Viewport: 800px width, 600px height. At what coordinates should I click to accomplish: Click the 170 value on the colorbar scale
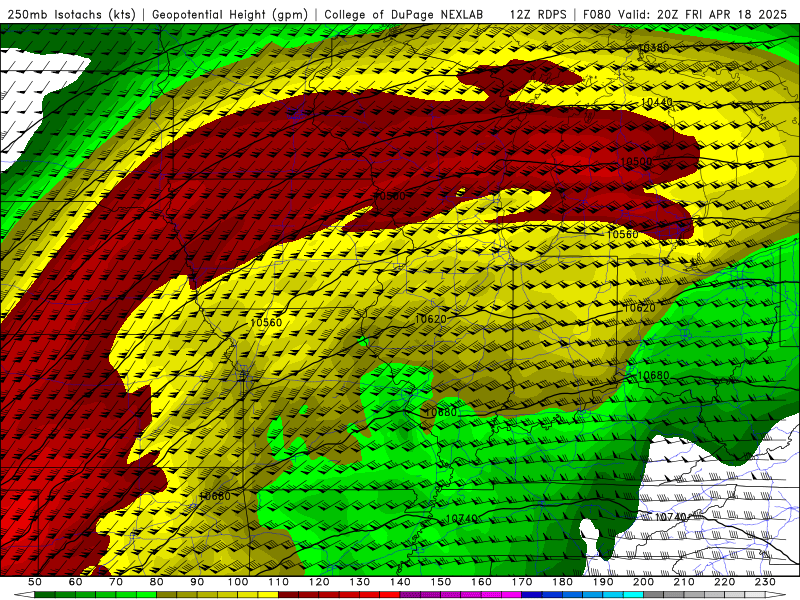522,582
